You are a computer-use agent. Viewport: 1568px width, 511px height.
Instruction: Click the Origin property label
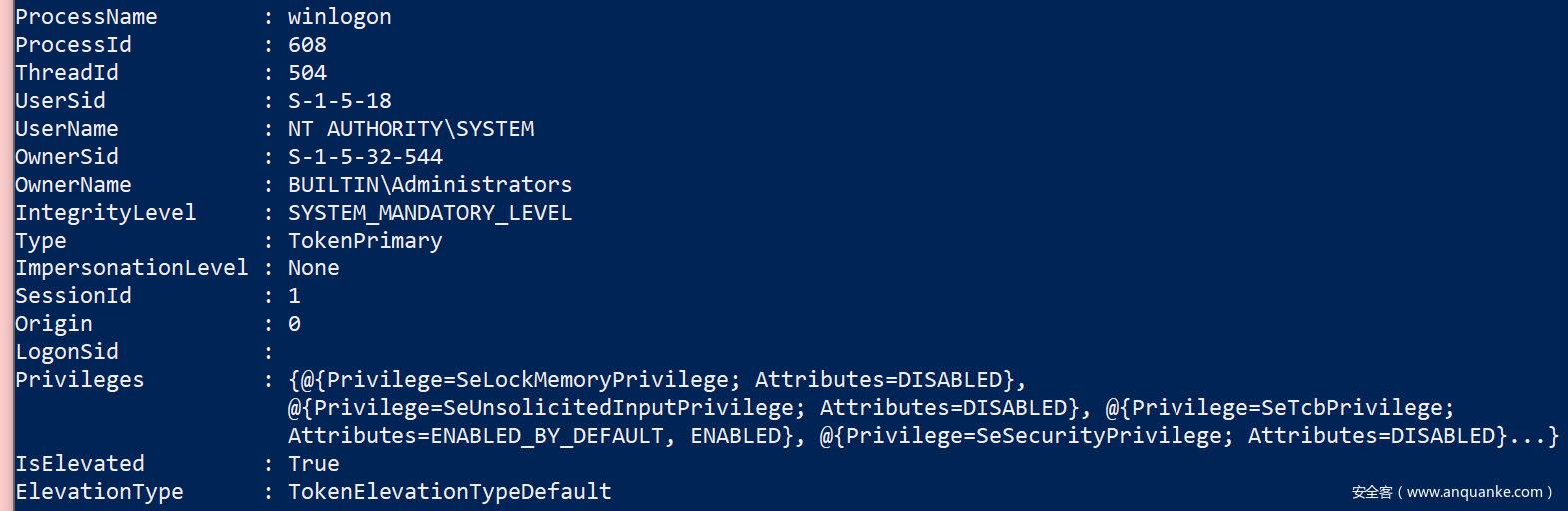pos(53,324)
